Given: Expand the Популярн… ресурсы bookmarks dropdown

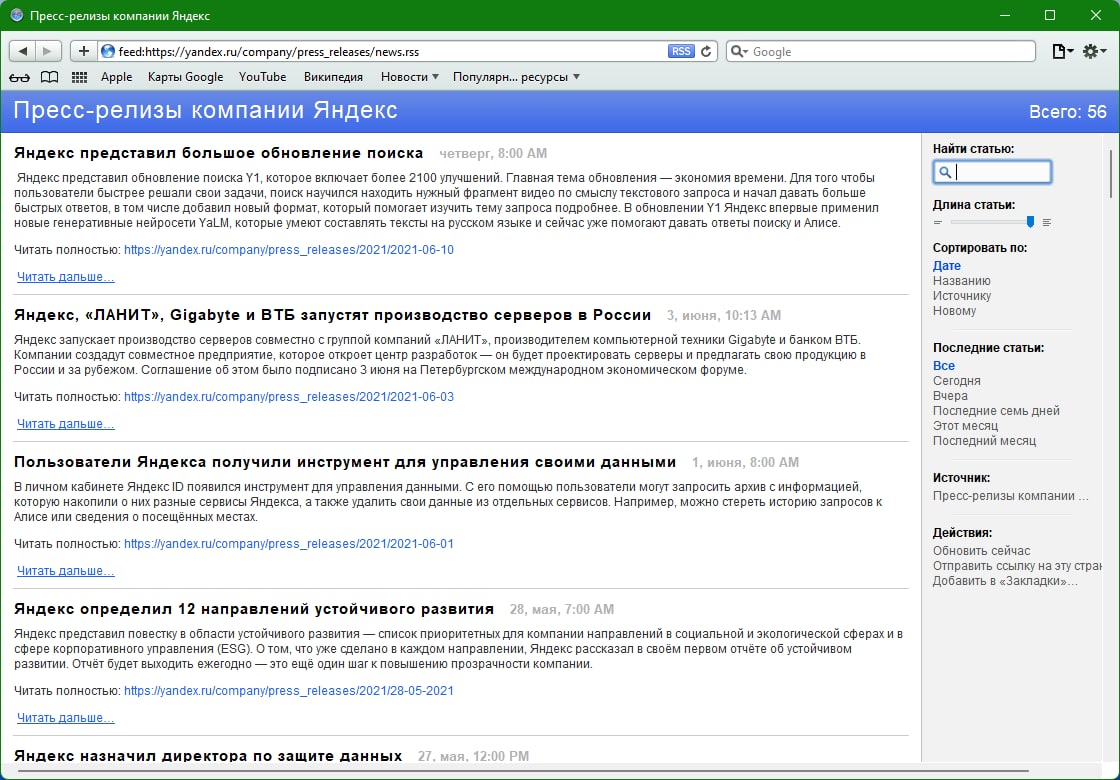Looking at the screenshot, I should click(516, 77).
